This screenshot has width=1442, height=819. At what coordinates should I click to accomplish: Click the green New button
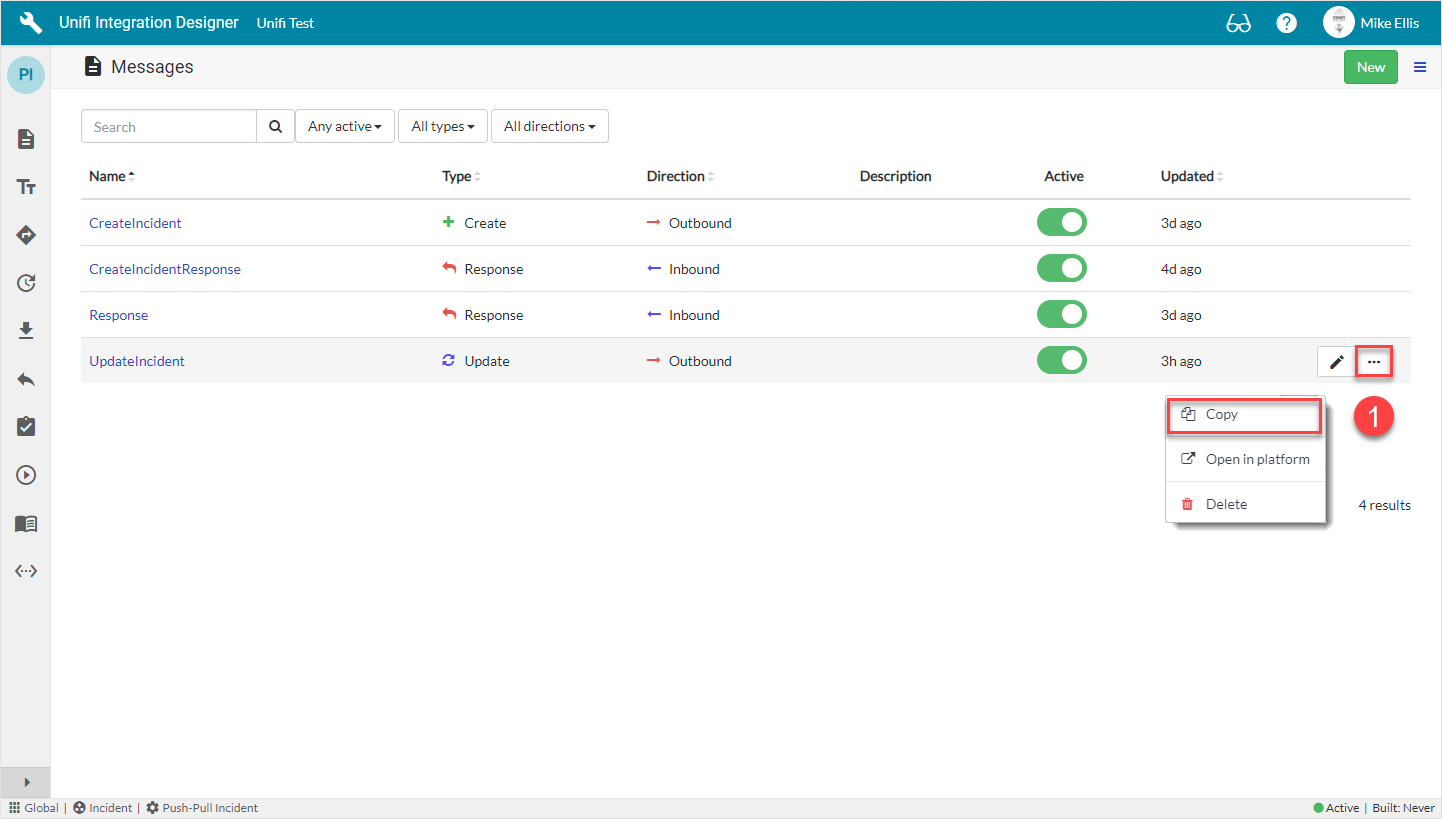pos(1371,66)
